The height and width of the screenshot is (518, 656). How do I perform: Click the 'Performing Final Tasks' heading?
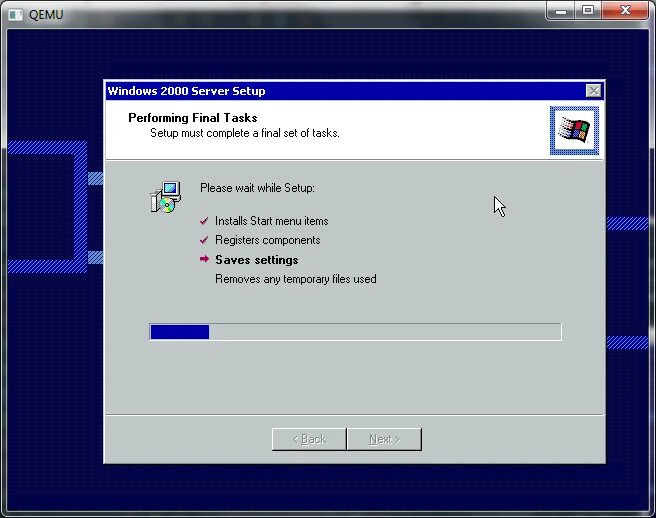(x=193, y=118)
